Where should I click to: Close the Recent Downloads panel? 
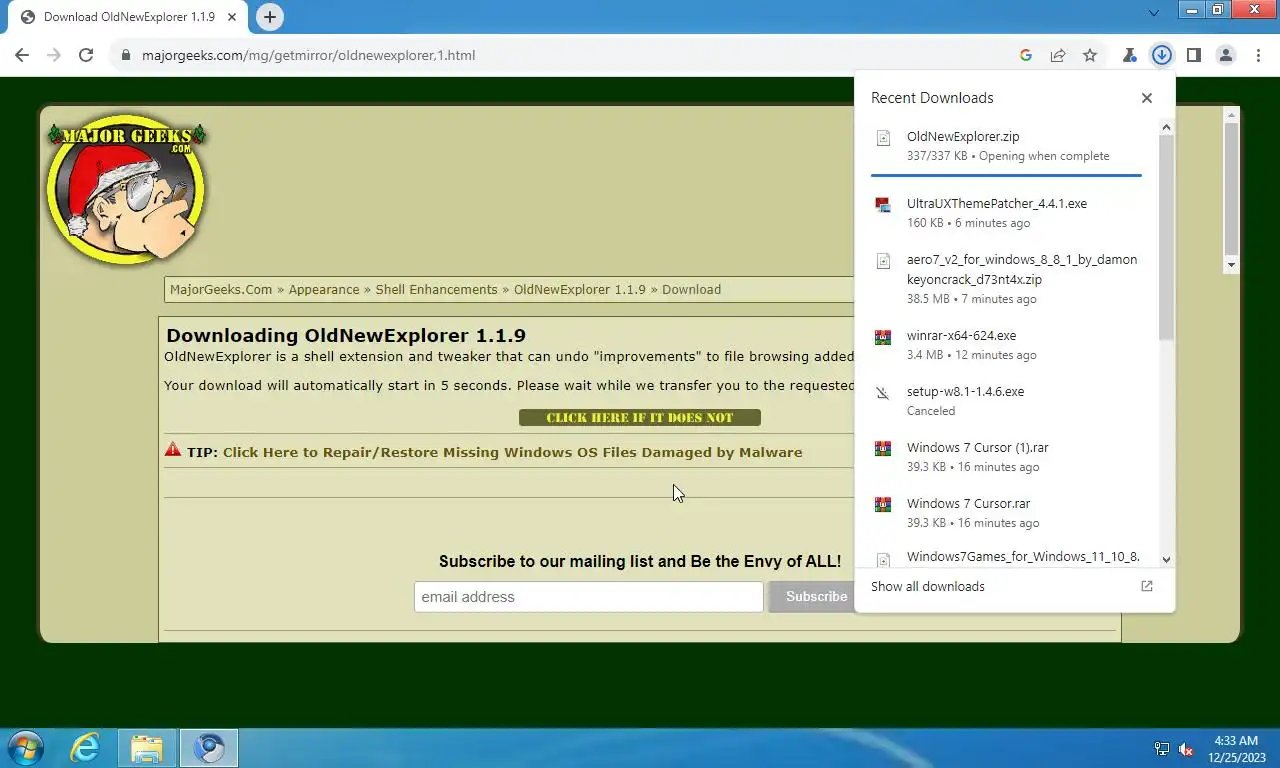(1147, 98)
